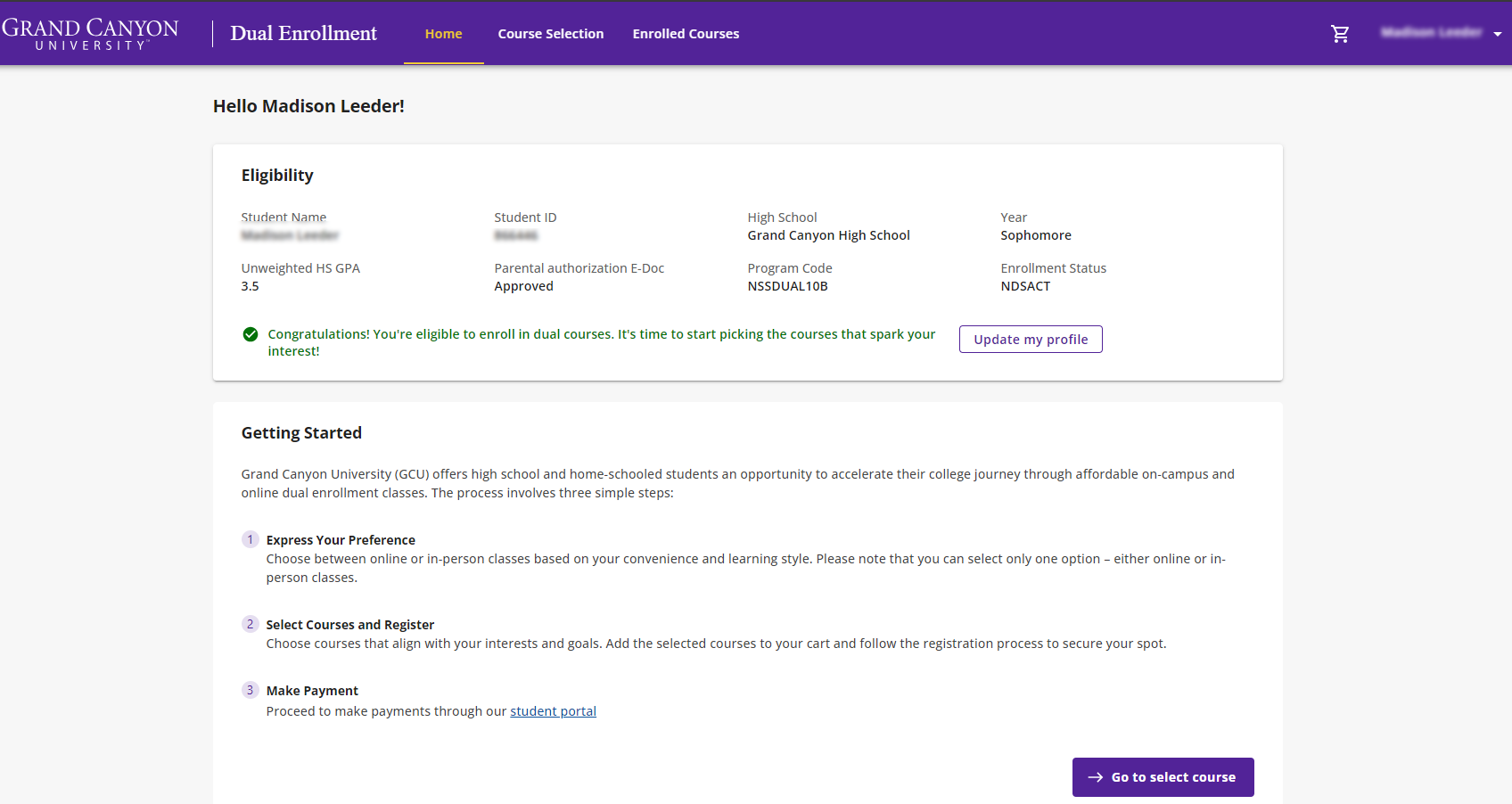Expand the user account dropdown arrow

(x=1498, y=34)
